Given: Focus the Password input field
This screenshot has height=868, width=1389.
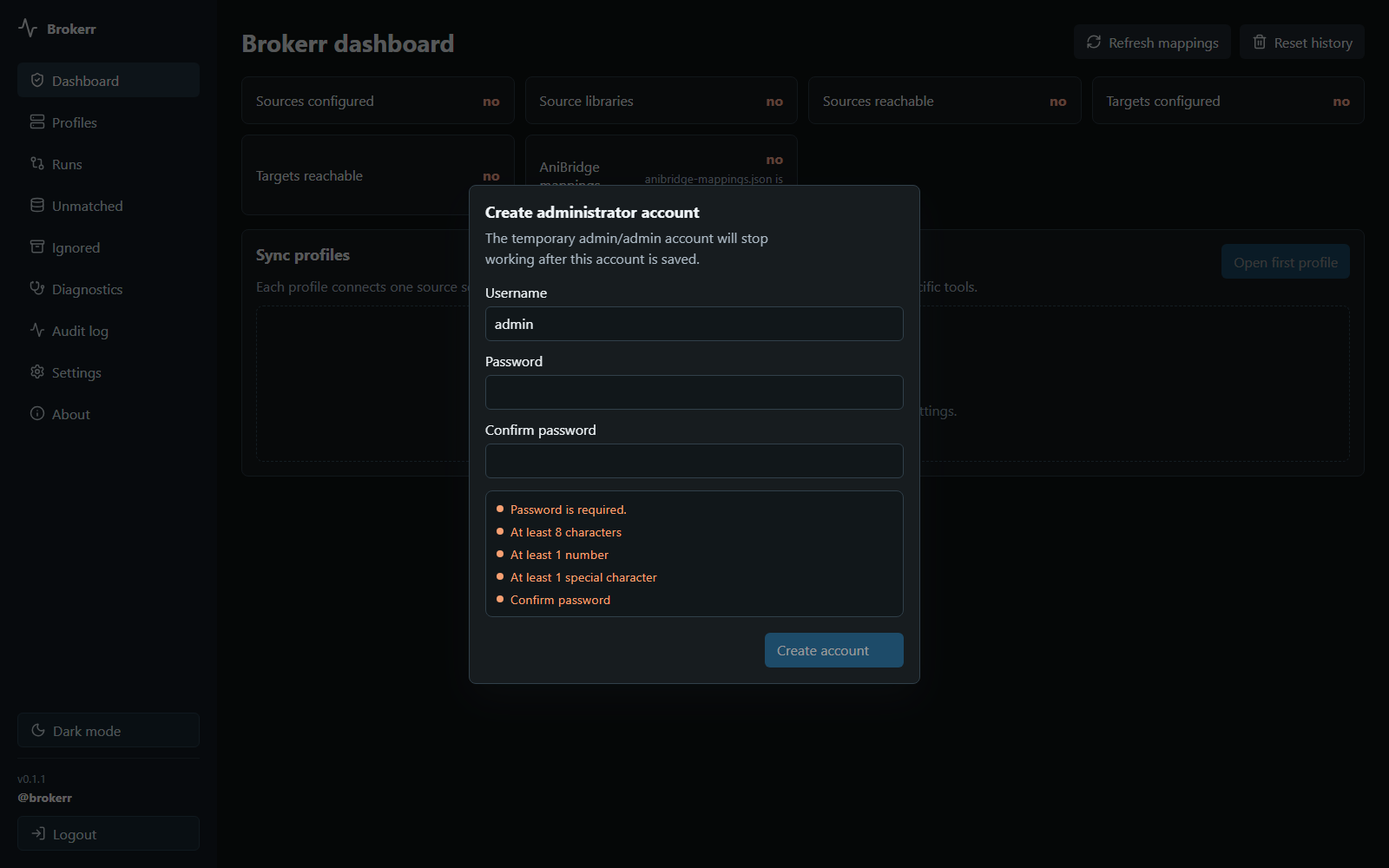Looking at the screenshot, I should (694, 392).
